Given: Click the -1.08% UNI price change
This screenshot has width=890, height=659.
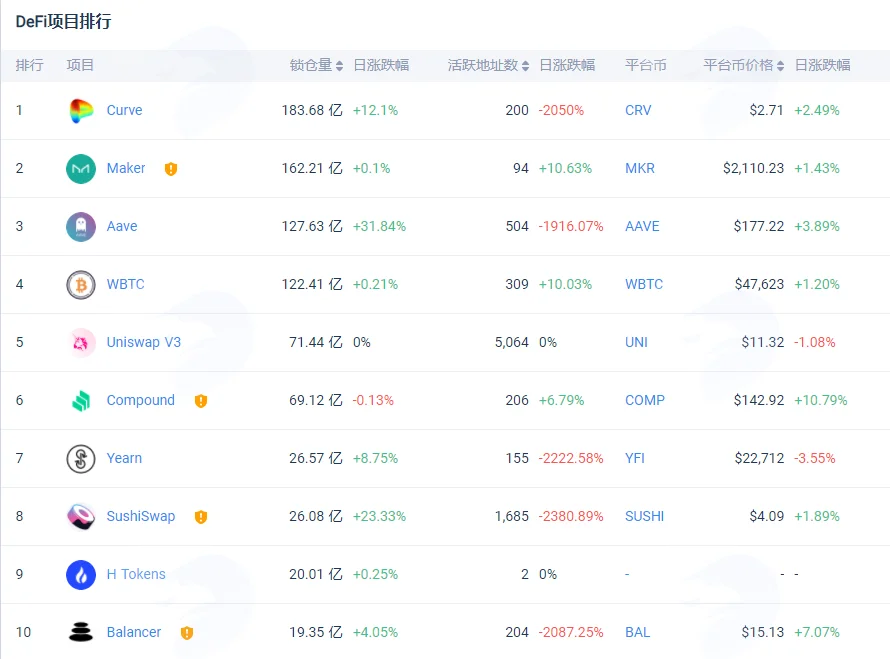Looking at the screenshot, I should pos(815,342).
